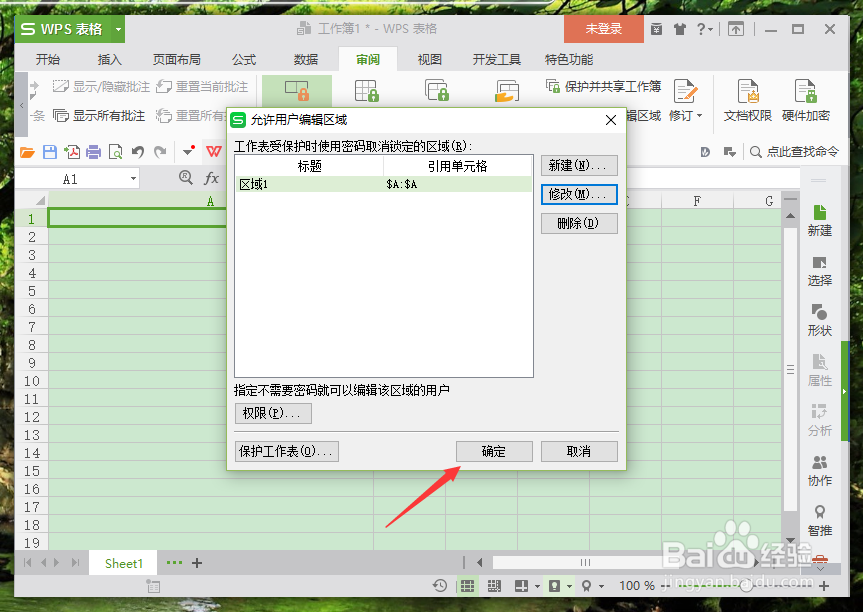Click the Hardware Encryption icon
This screenshot has width=863, height=612.
tap(803, 95)
